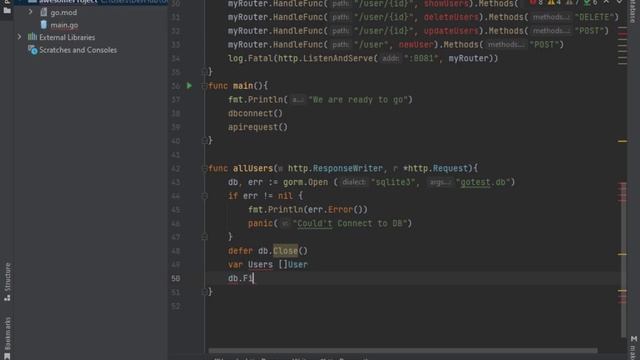Screen dimensions: 640x360
Task: Click the main.go file icon
Action: [x=44, y=25]
